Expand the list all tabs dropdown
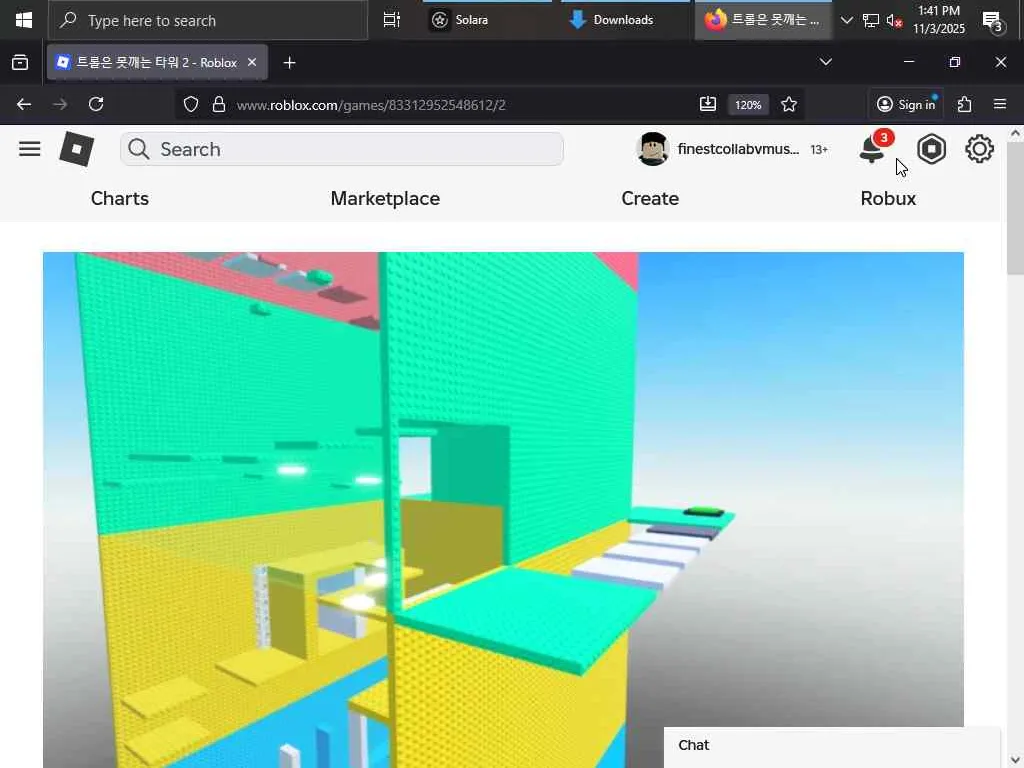The width and height of the screenshot is (1024, 768). (825, 62)
